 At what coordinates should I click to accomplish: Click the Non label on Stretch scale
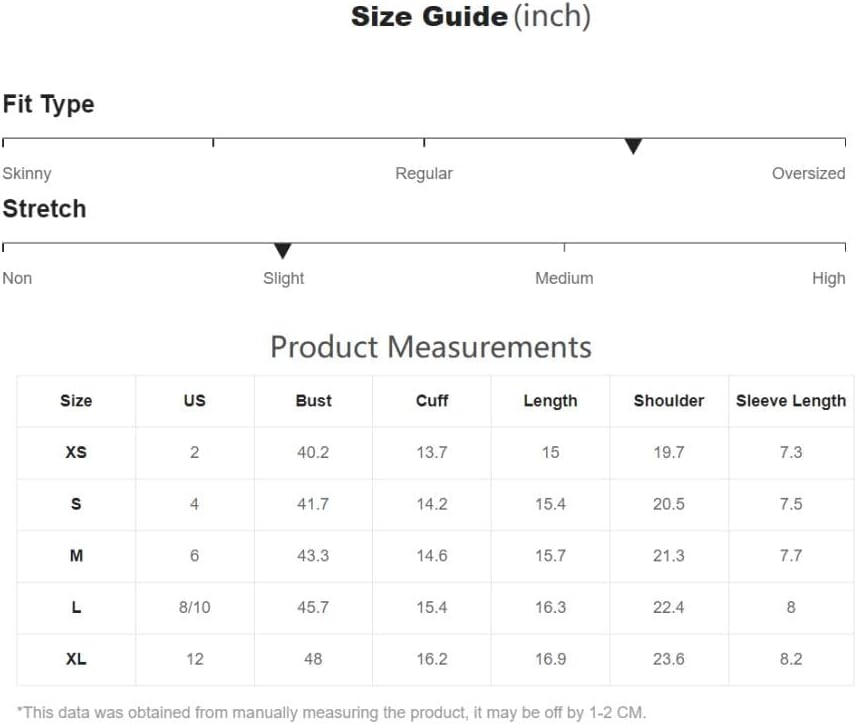coord(17,278)
